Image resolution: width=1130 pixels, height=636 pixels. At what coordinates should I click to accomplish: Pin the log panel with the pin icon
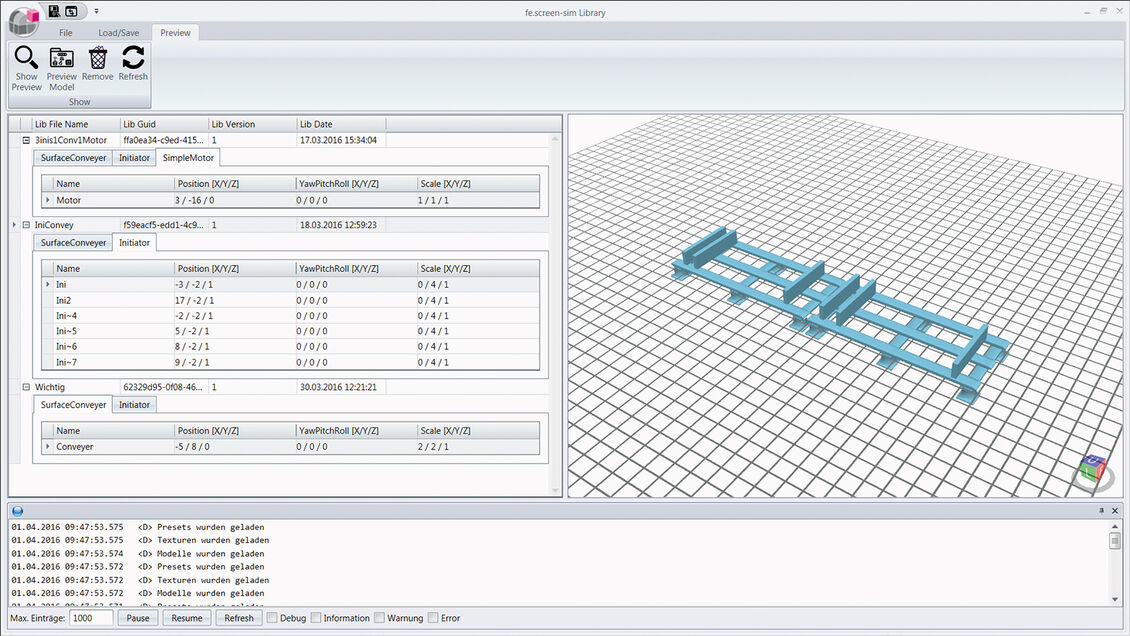click(x=1101, y=511)
